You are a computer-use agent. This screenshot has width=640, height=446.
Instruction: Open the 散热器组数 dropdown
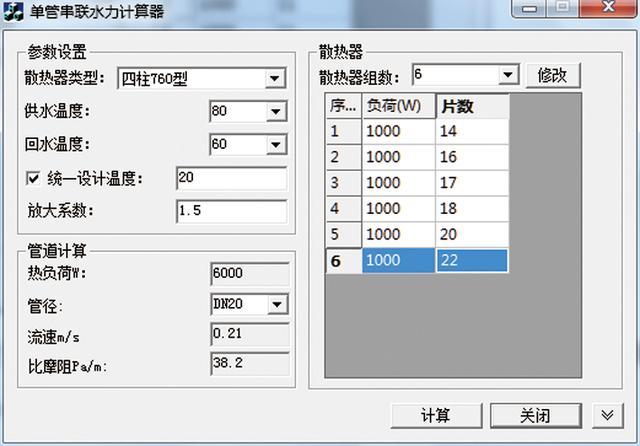coord(508,75)
